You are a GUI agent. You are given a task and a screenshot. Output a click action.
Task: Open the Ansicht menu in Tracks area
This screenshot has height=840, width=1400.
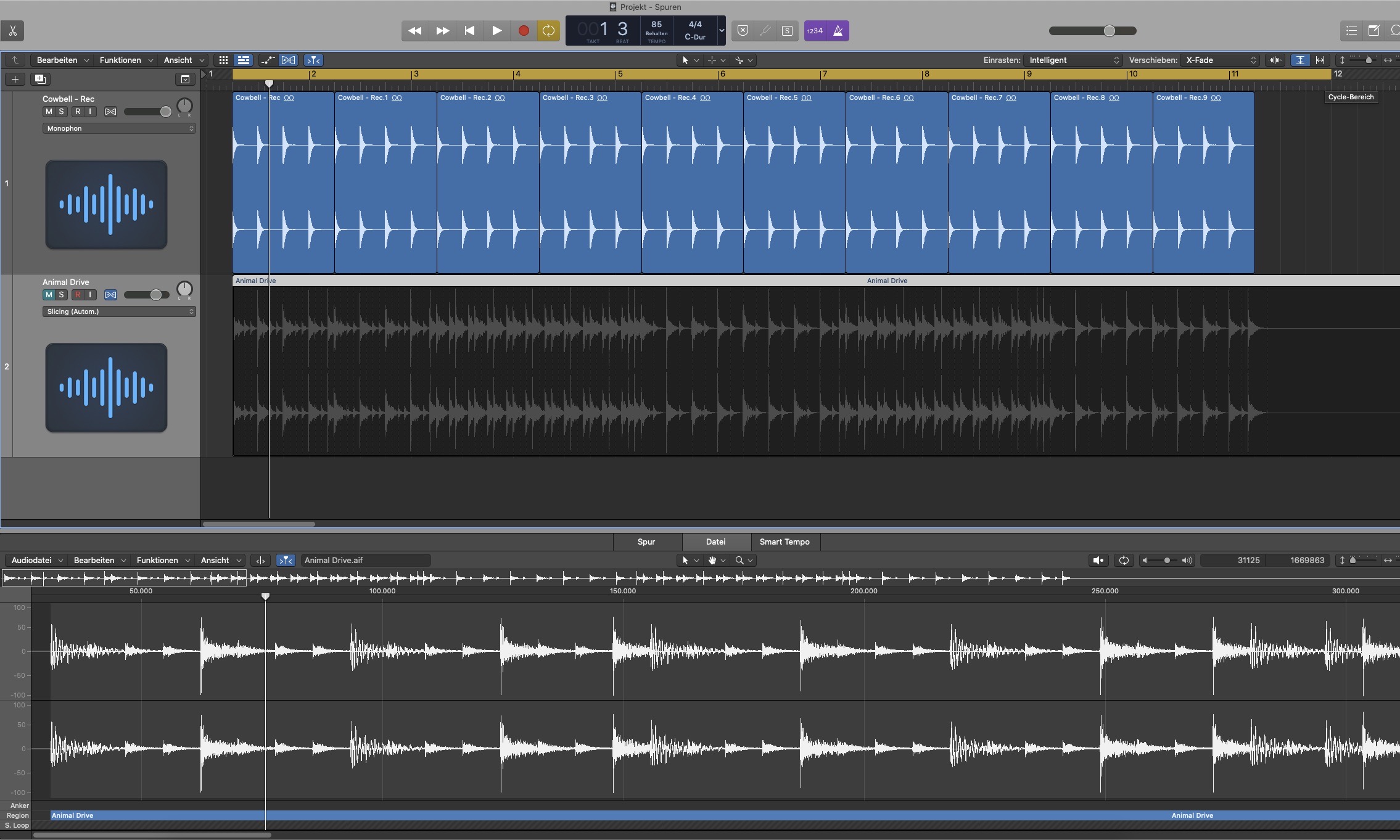pyautogui.click(x=184, y=60)
